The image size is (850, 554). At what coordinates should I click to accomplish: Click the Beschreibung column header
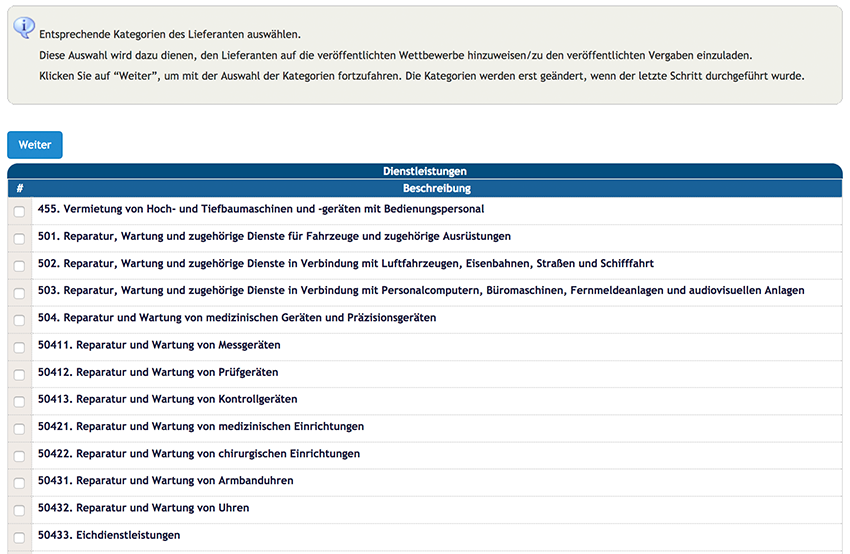[x=437, y=188]
